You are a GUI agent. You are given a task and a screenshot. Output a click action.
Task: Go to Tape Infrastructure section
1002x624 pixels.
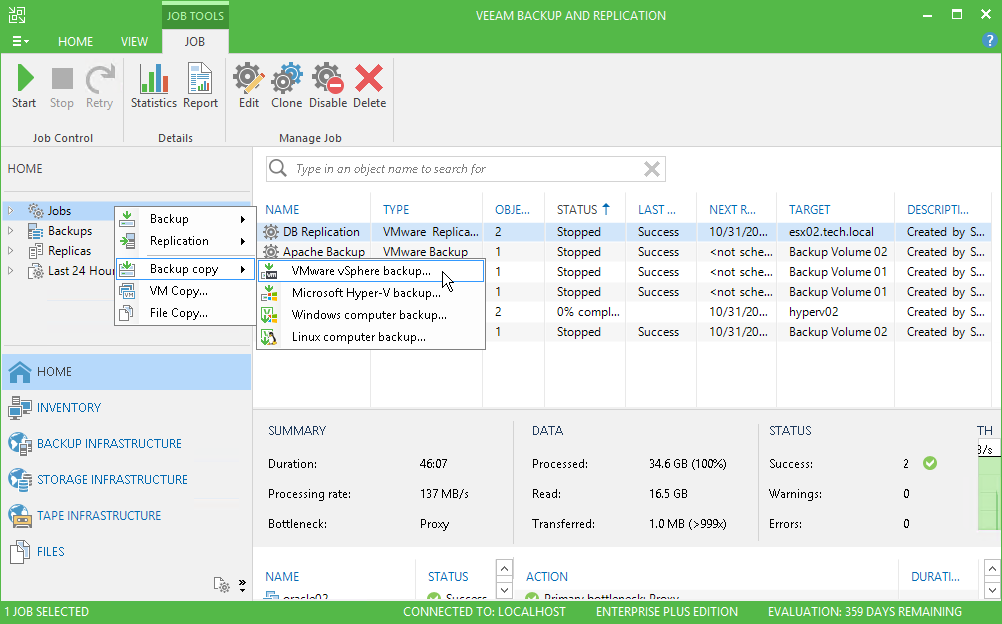99,515
